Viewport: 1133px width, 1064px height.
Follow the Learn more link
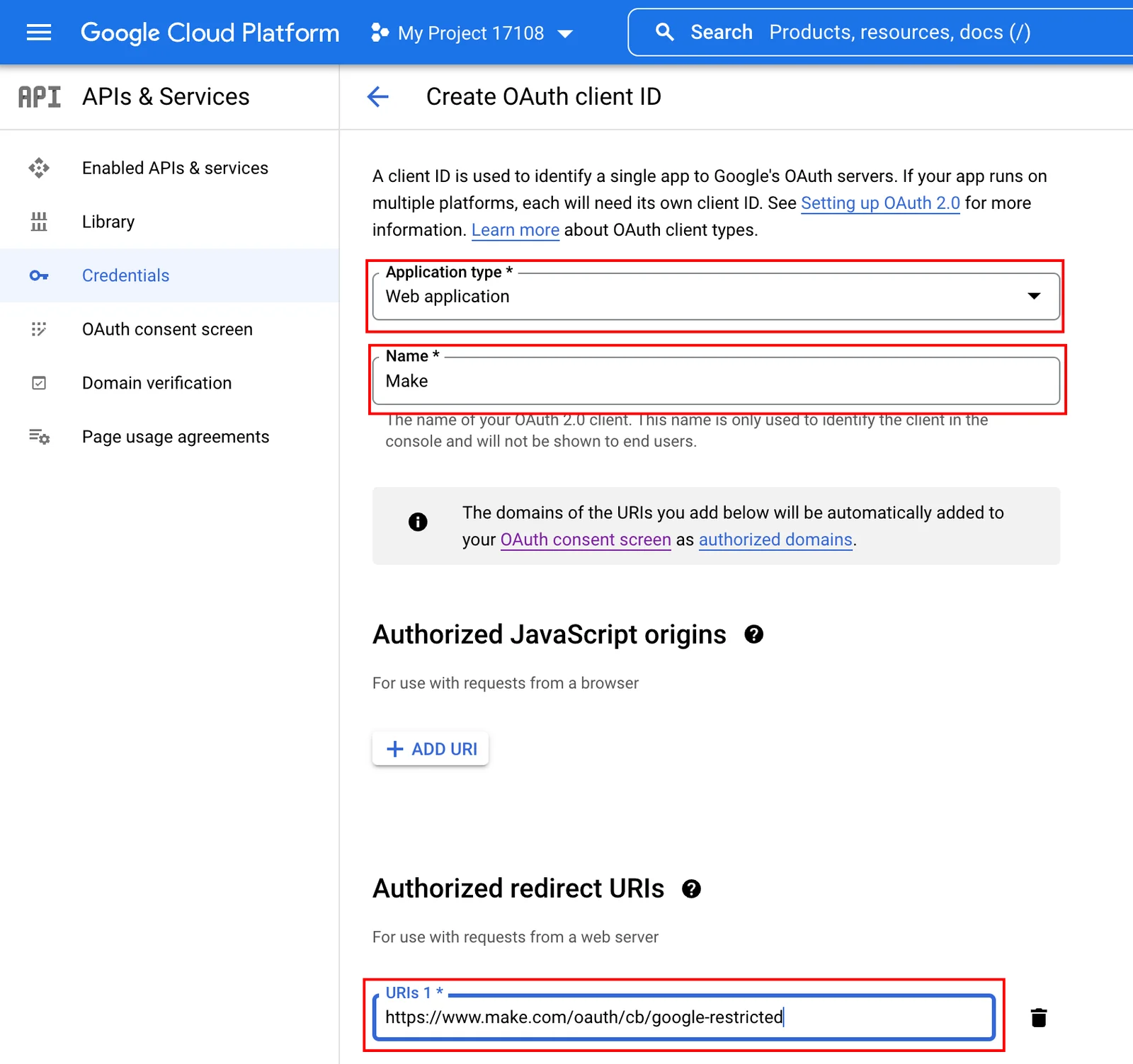[516, 230]
